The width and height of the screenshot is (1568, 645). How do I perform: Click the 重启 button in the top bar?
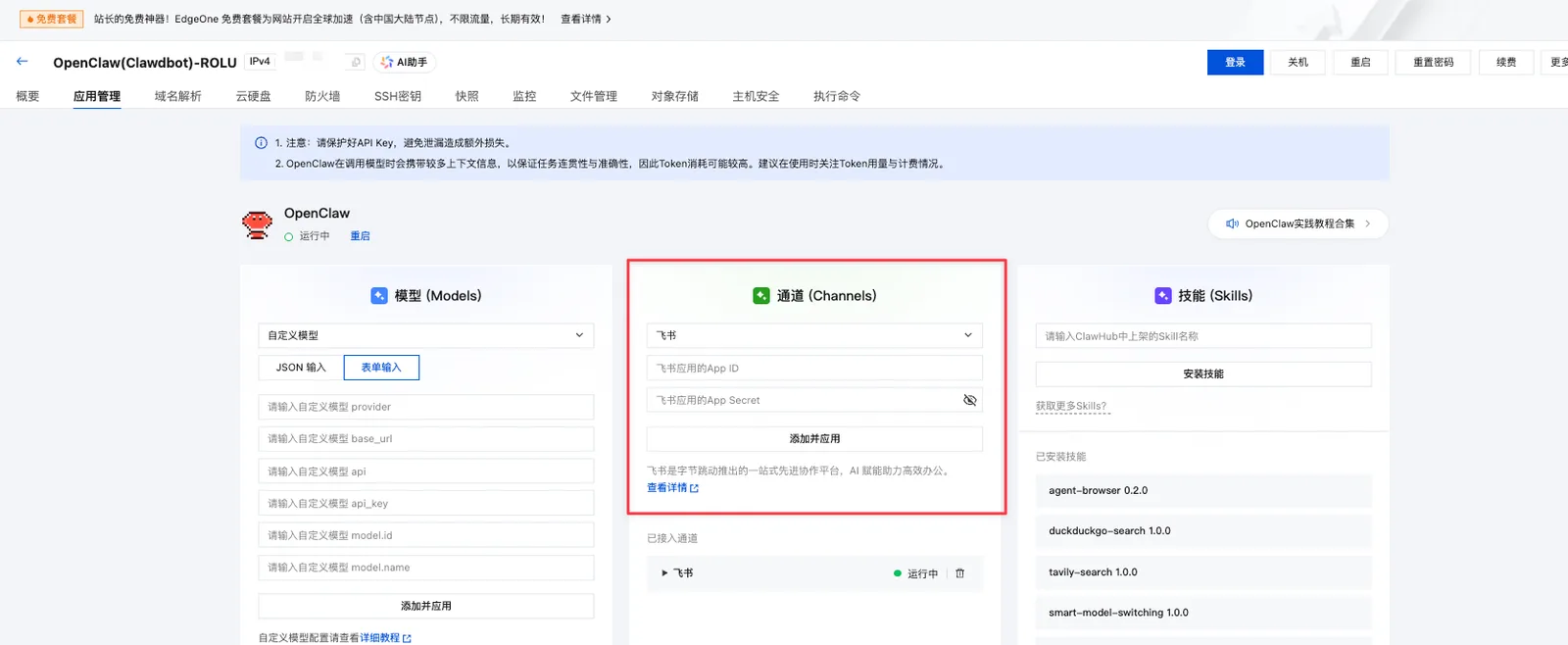click(x=1360, y=62)
